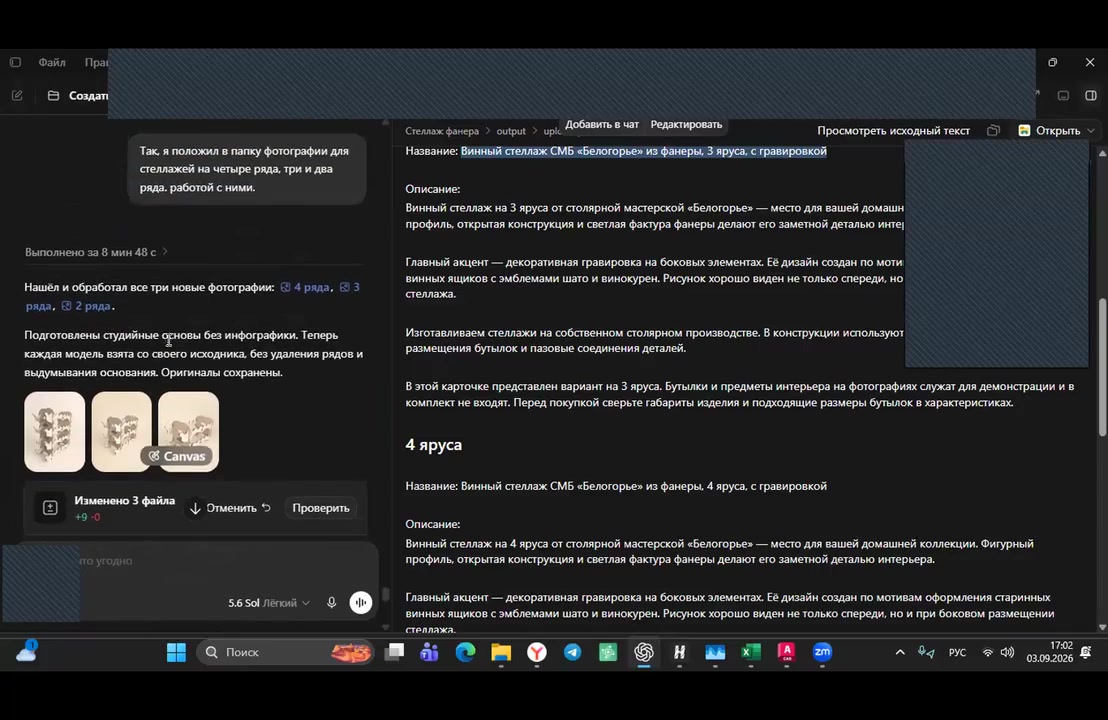This screenshot has width=1108, height=720.
Task: Start voice mode with the waveform button
Action: (x=360, y=603)
